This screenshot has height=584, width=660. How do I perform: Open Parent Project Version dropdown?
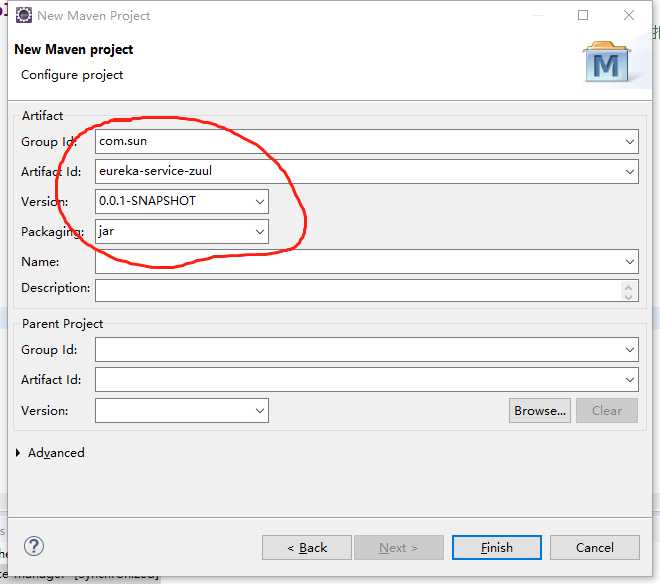(x=260, y=411)
